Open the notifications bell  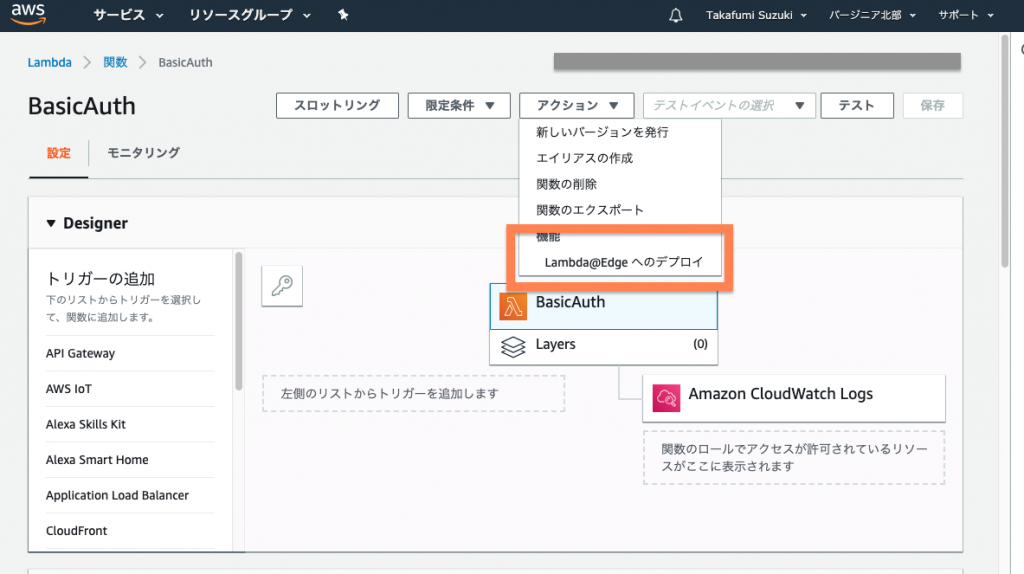[676, 16]
